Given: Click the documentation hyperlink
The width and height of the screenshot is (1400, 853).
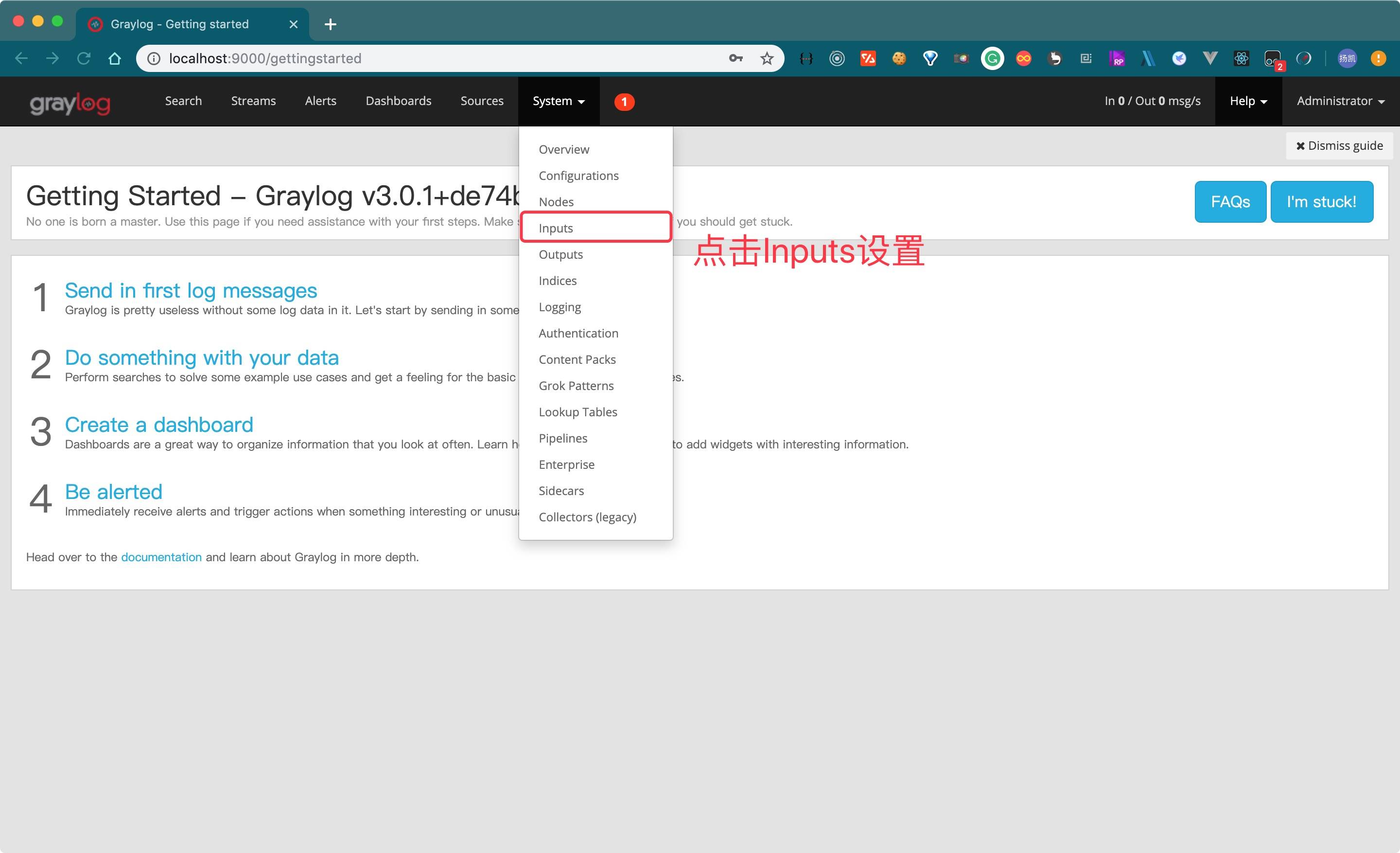Looking at the screenshot, I should (x=161, y=556).
